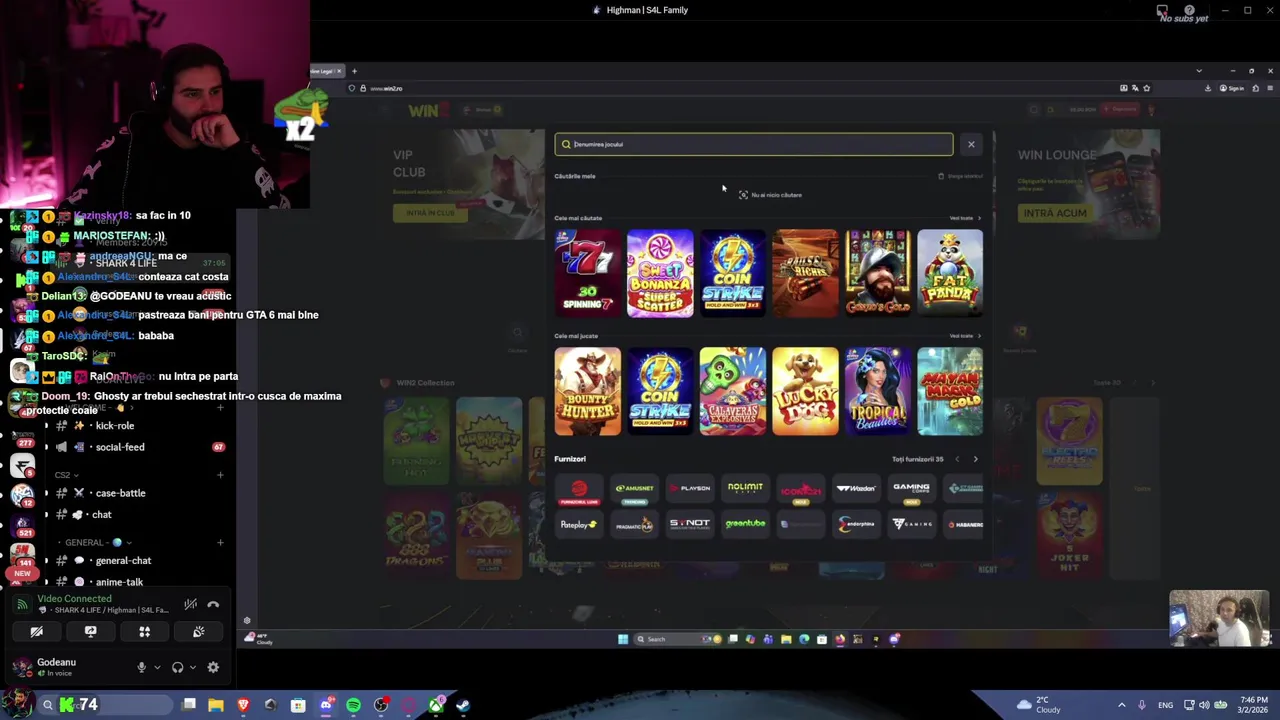Bookmark the page with the star icon
Image resolution: width=1280 pixels, height=720 pixels.
[x=1146, y=88]
